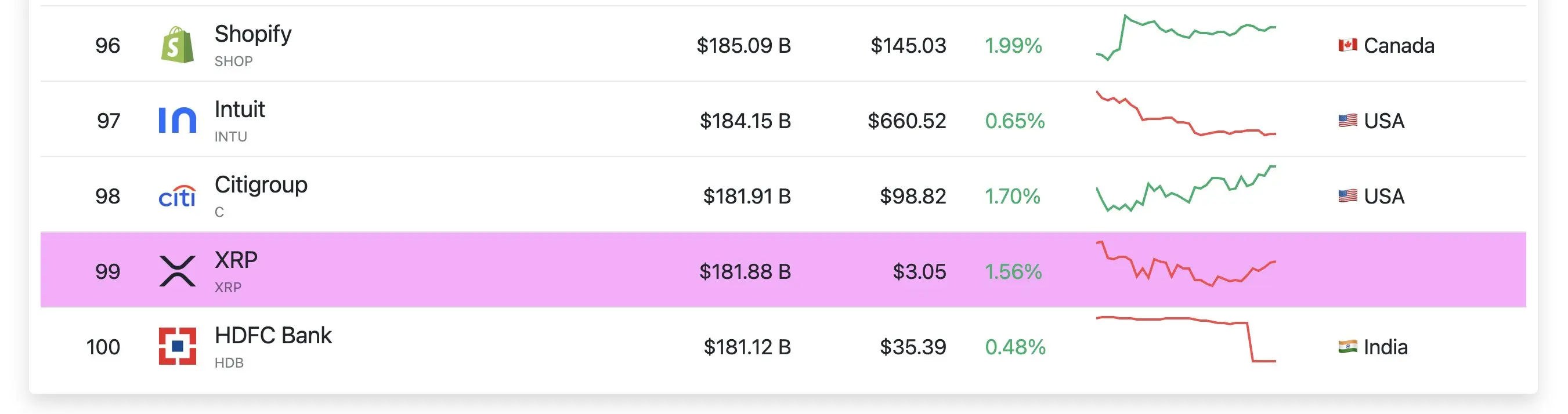This screenshot has height=414, width=1568.
Task: Click the India flag icon
Action: (1347, 347)
